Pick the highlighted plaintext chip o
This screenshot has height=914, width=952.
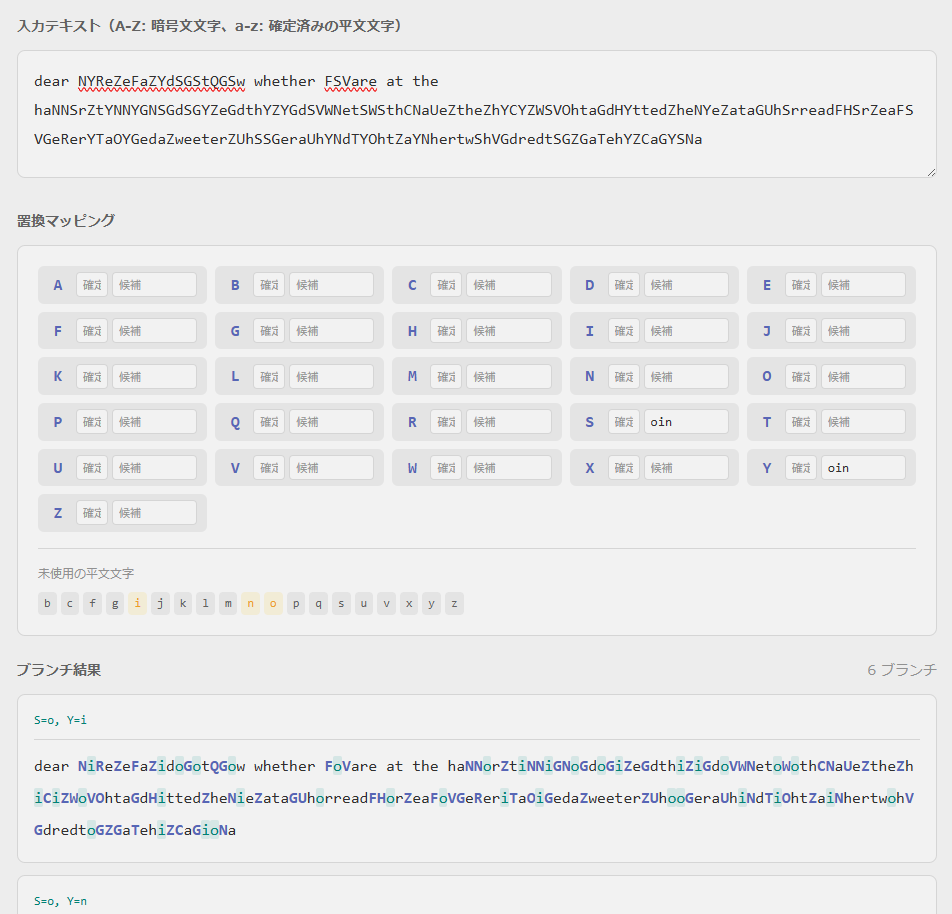click(273, 604)
